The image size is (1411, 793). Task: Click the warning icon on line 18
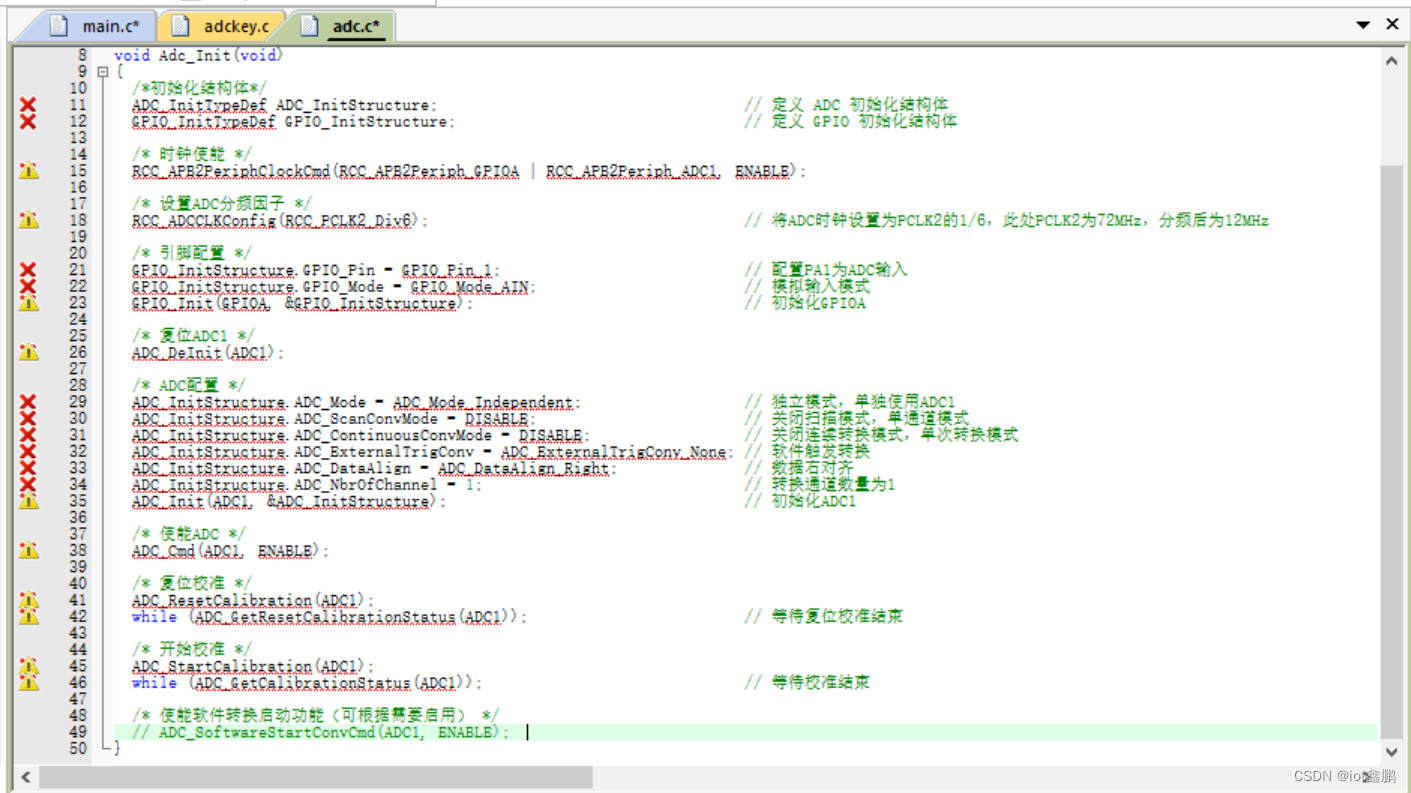(x=28, y=220)
